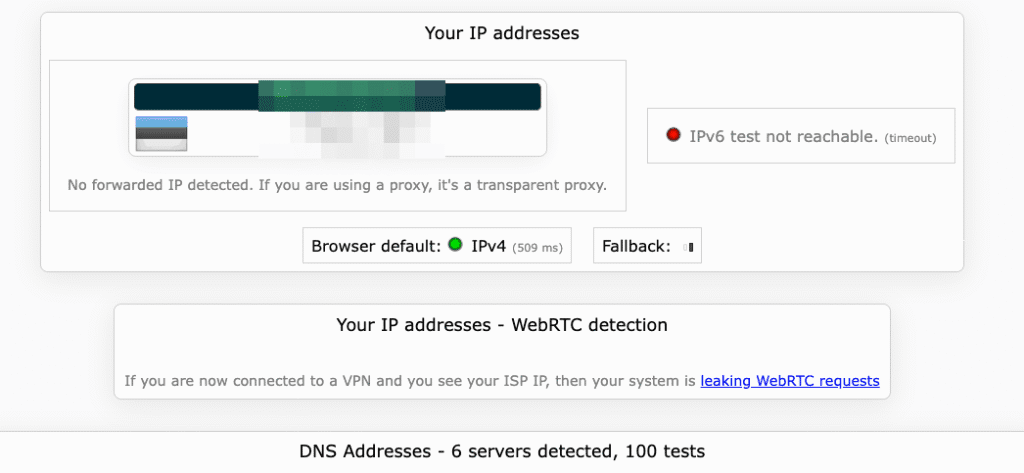Image resolution: width=1024 pixels, height=473 pixels.
Task: Select the dark blurred IP address bar
Action: click(337, 97)
